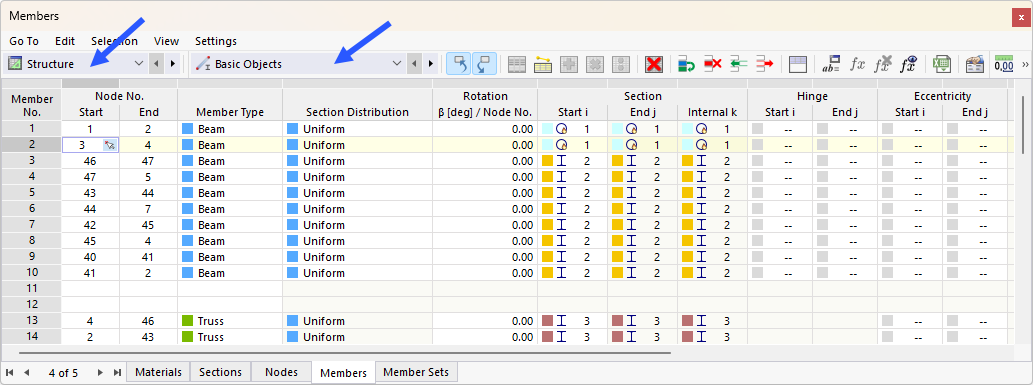Click the plain fx formula icon

click(x=857, y=64)
